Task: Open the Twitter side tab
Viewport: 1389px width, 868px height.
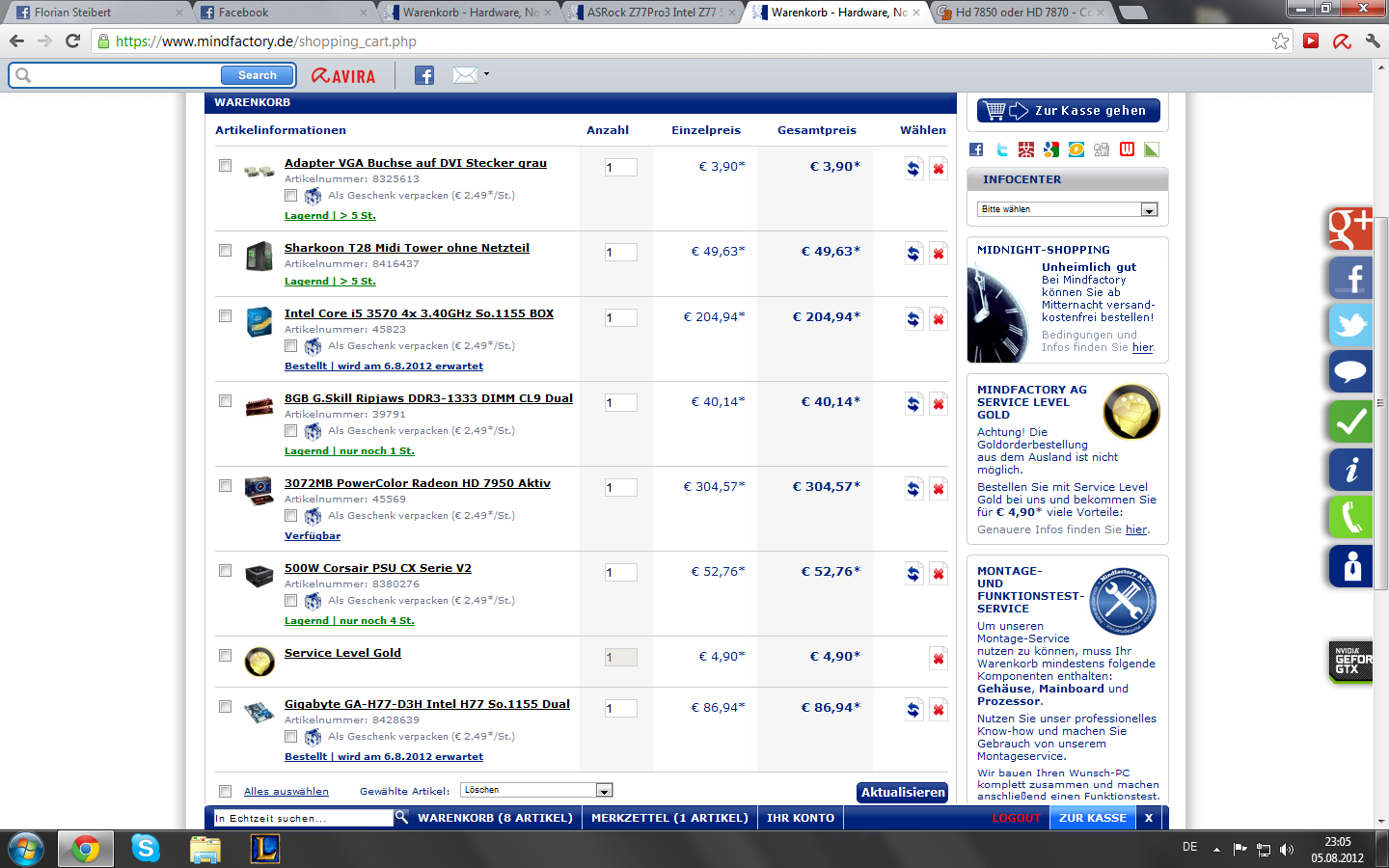Action: [x=1350, y=325]
